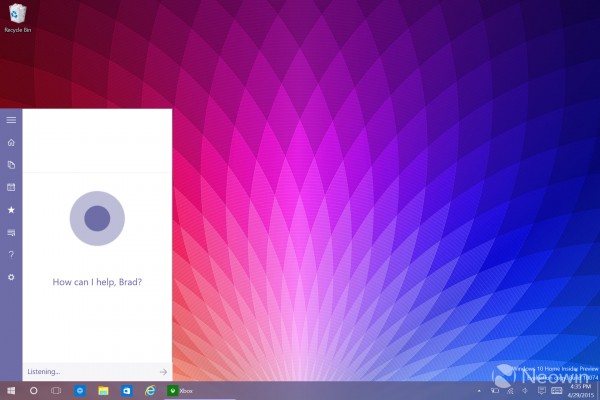Open Cortana Help question mark
600x400 pixels.
pos(11,254)
